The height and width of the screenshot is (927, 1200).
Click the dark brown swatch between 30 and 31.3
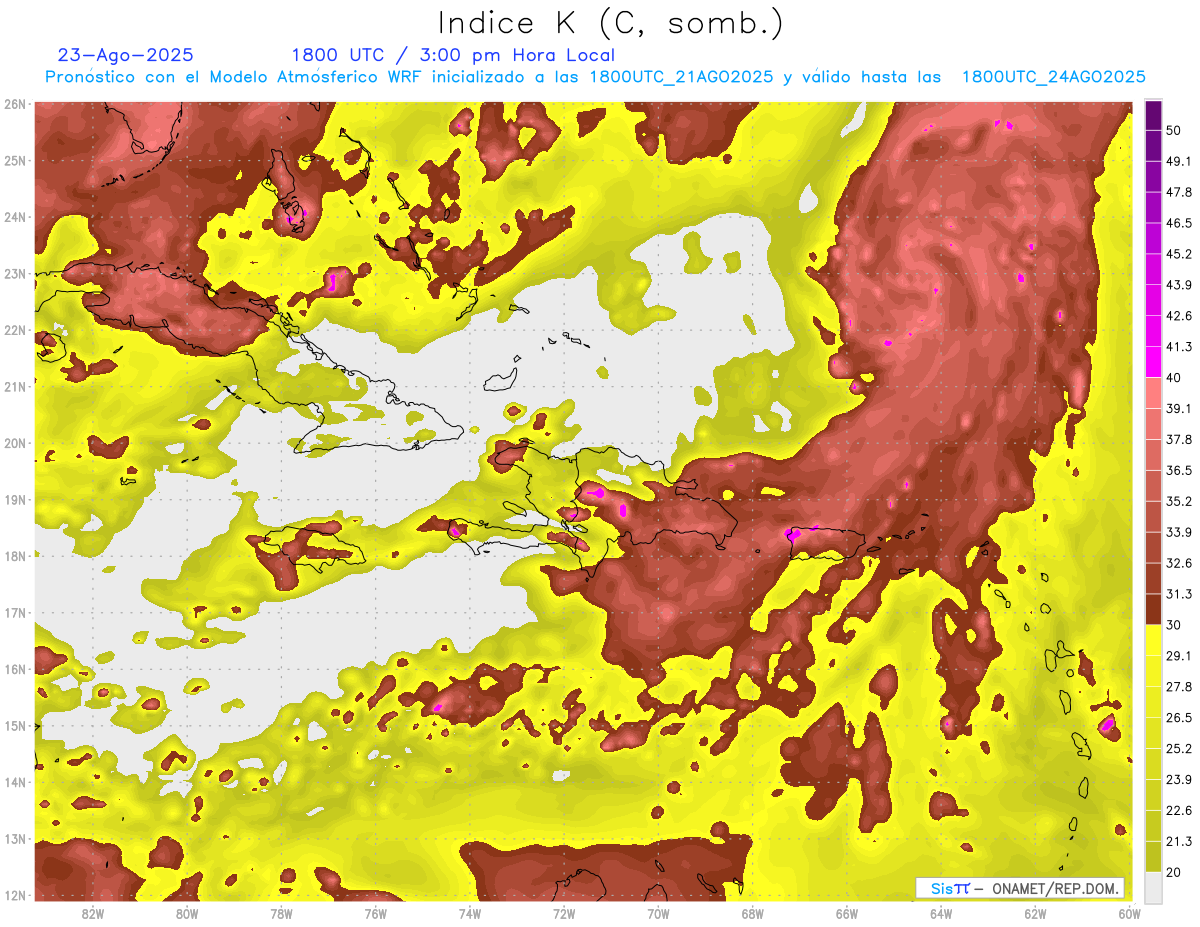click(x=1153, y=609)
